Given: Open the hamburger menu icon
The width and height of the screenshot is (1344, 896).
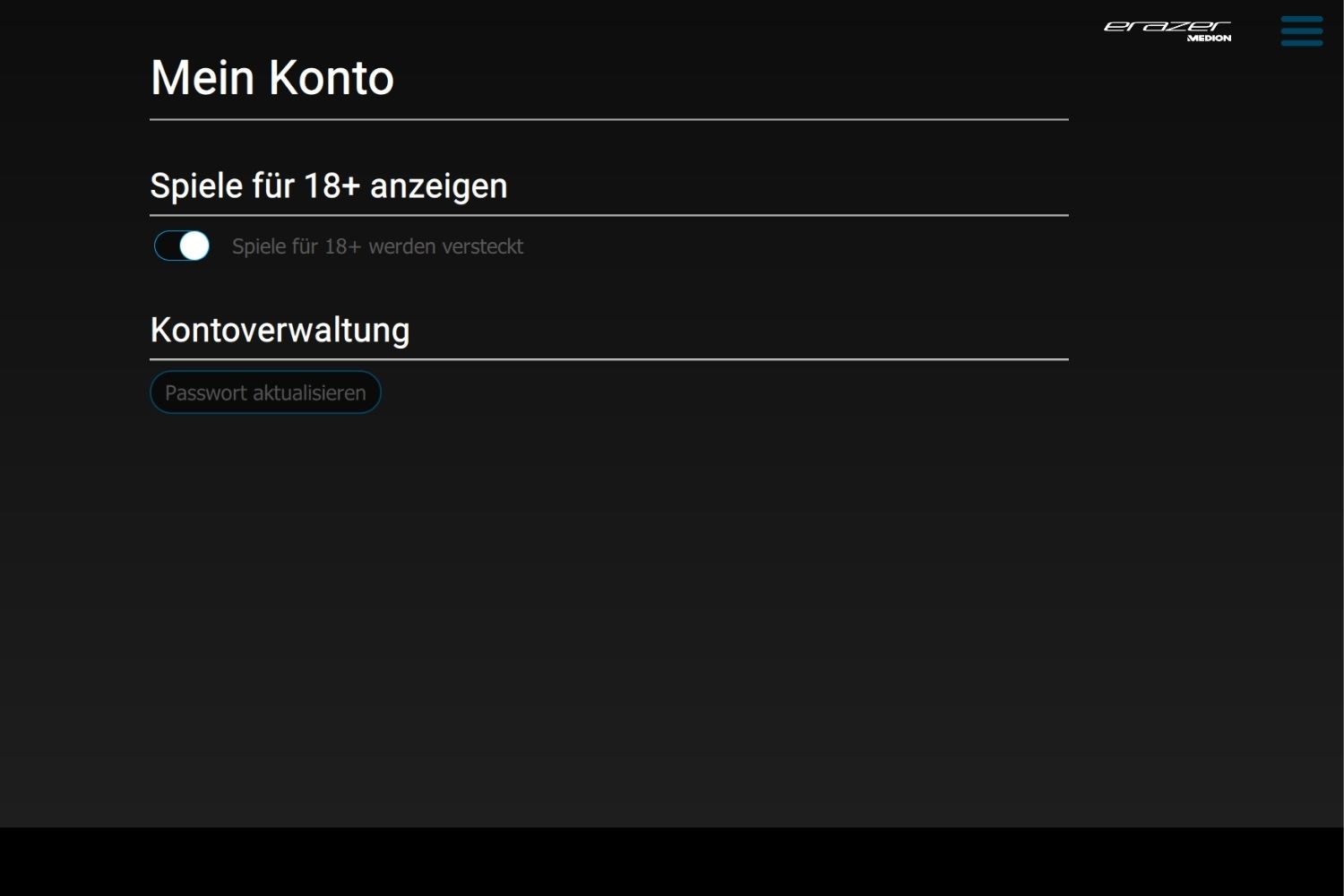Looking at the screenshot, I should [x=1302, y=30].
